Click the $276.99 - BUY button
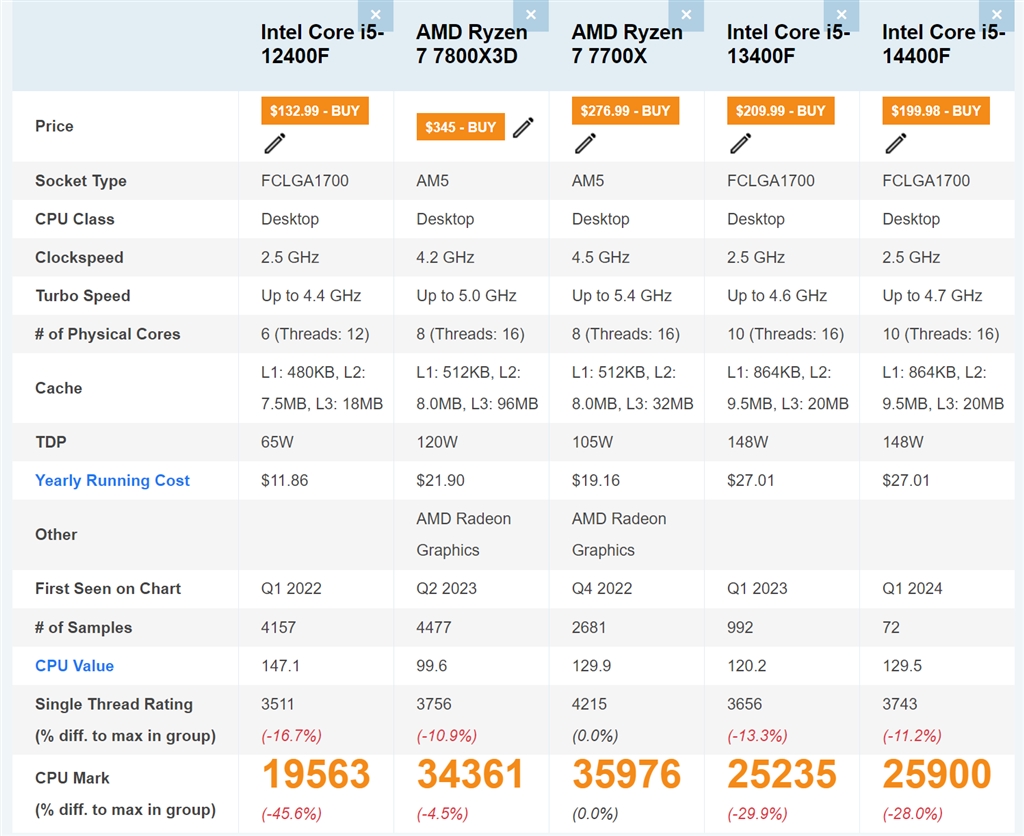Image resolution: width=1024 pixels, height=836 pixels. pos(625,111)
